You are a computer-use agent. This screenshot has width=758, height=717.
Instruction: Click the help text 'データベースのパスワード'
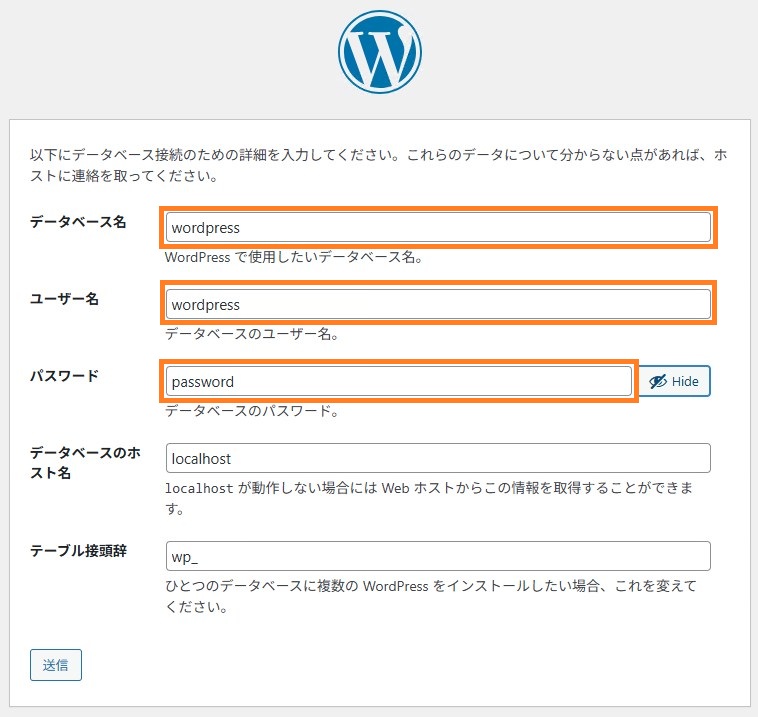click(x=251, y=410)
